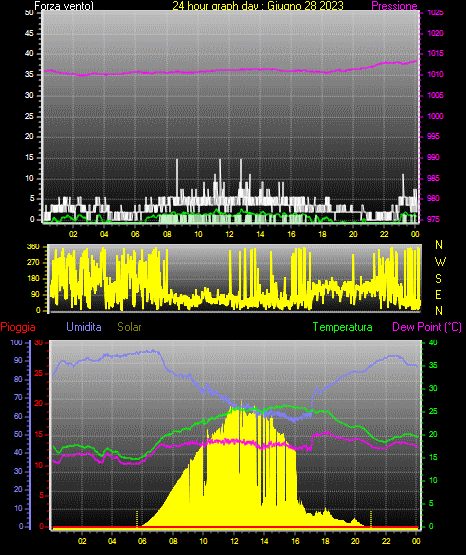466x555 pixels.
Task: Click the S compass letter beside direction graph
Action: tap(438, 279)
